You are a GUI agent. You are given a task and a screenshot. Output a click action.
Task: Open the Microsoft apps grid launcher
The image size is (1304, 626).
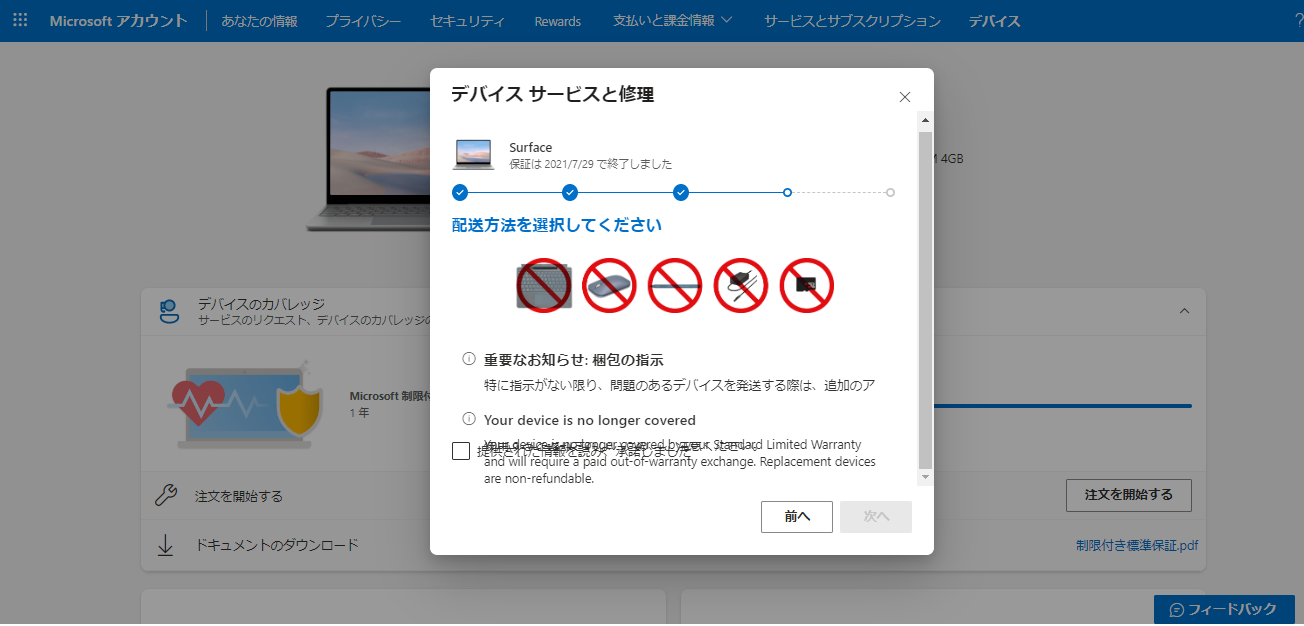(x=20, y=20)
